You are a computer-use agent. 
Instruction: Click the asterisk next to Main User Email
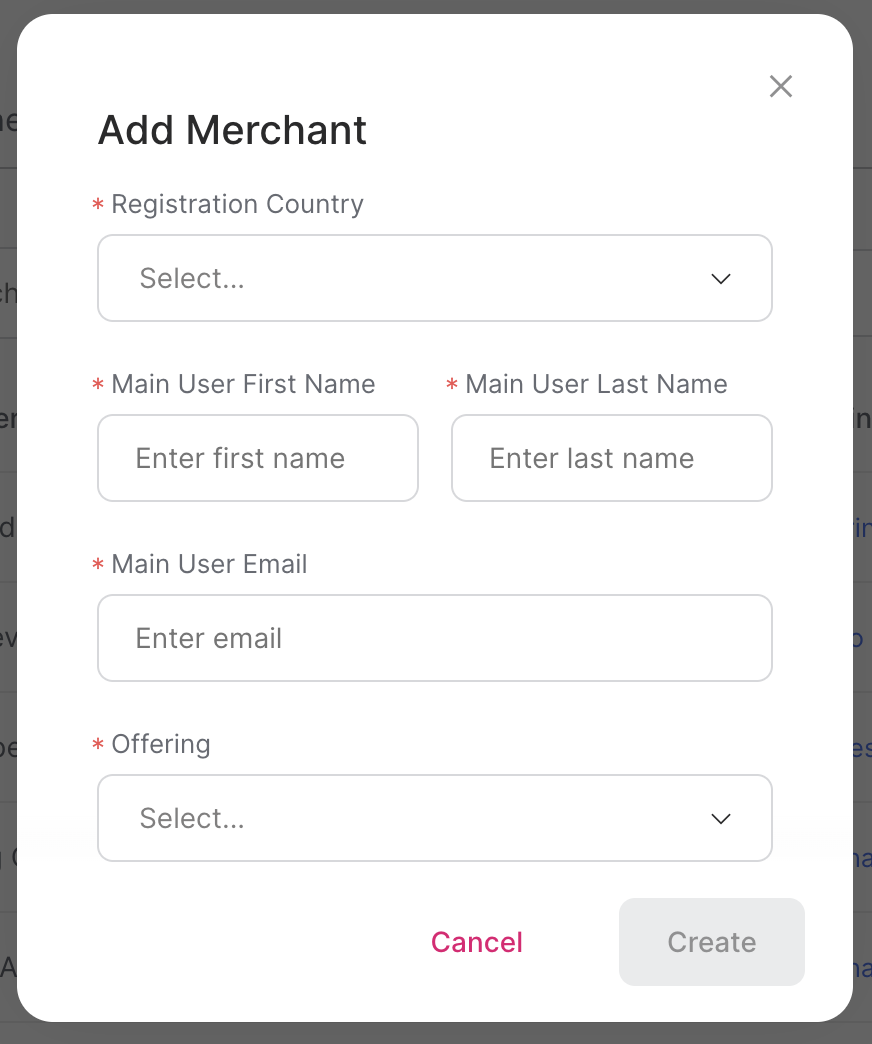(97, 565)
